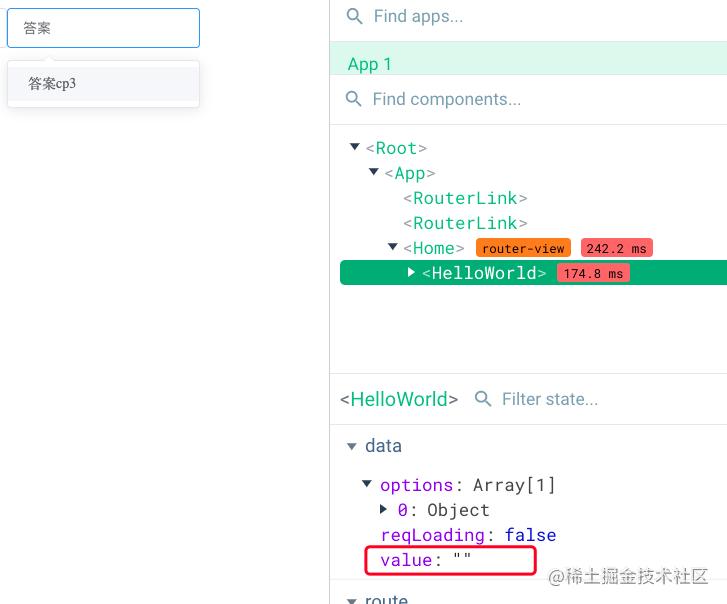This screenshot has height=604, width=727.
Task: Collapse the options Array arrow
Action: pos(367,484)
